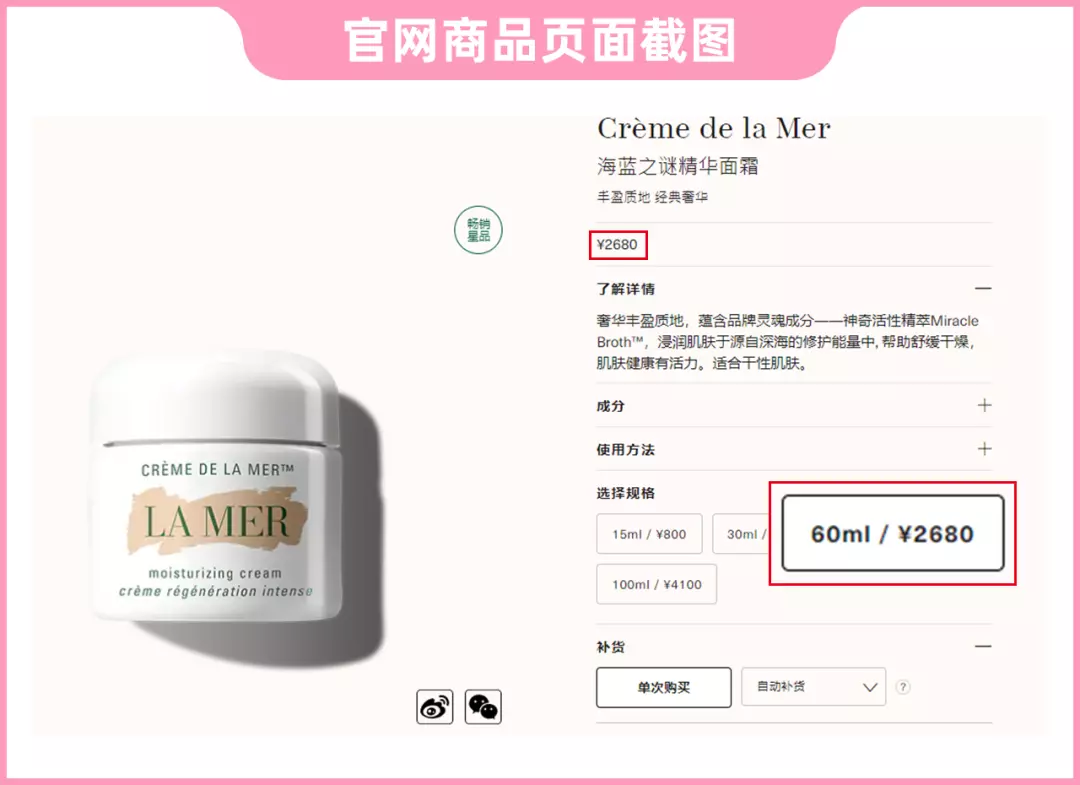Viewport: 1080px width, 785px height.
Task: Click the 单次购买 single purchase button
Action: [664, 687]
